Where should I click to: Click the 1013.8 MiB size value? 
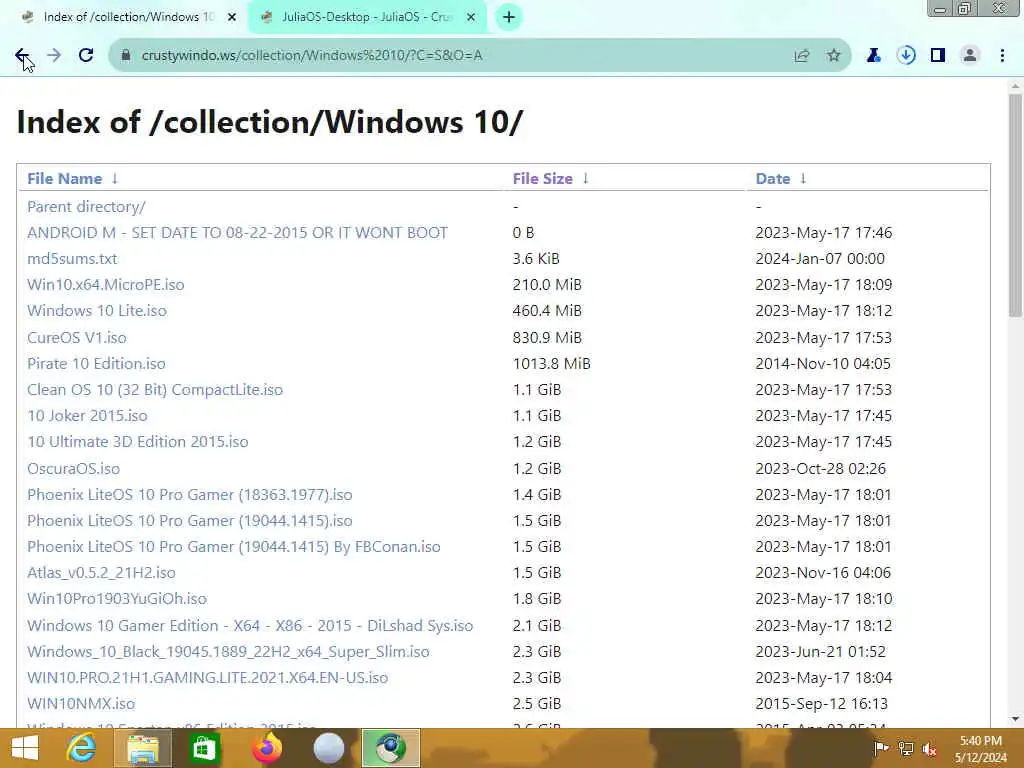(551, 364)
